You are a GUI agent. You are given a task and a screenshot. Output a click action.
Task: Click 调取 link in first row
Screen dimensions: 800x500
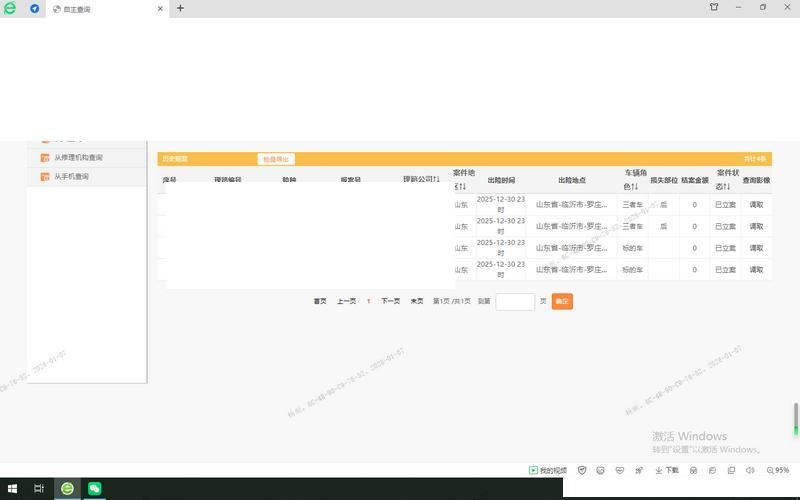click(756, 204)
